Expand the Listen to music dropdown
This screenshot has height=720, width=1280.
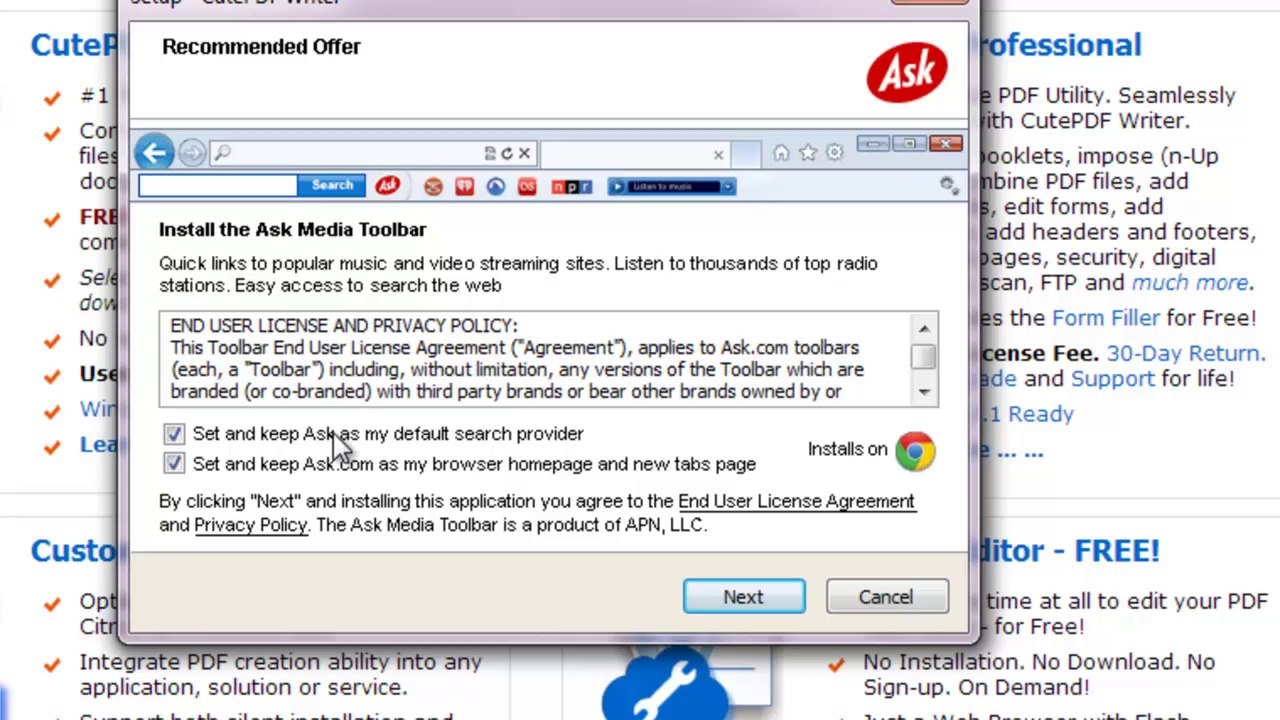coord(728,187)
